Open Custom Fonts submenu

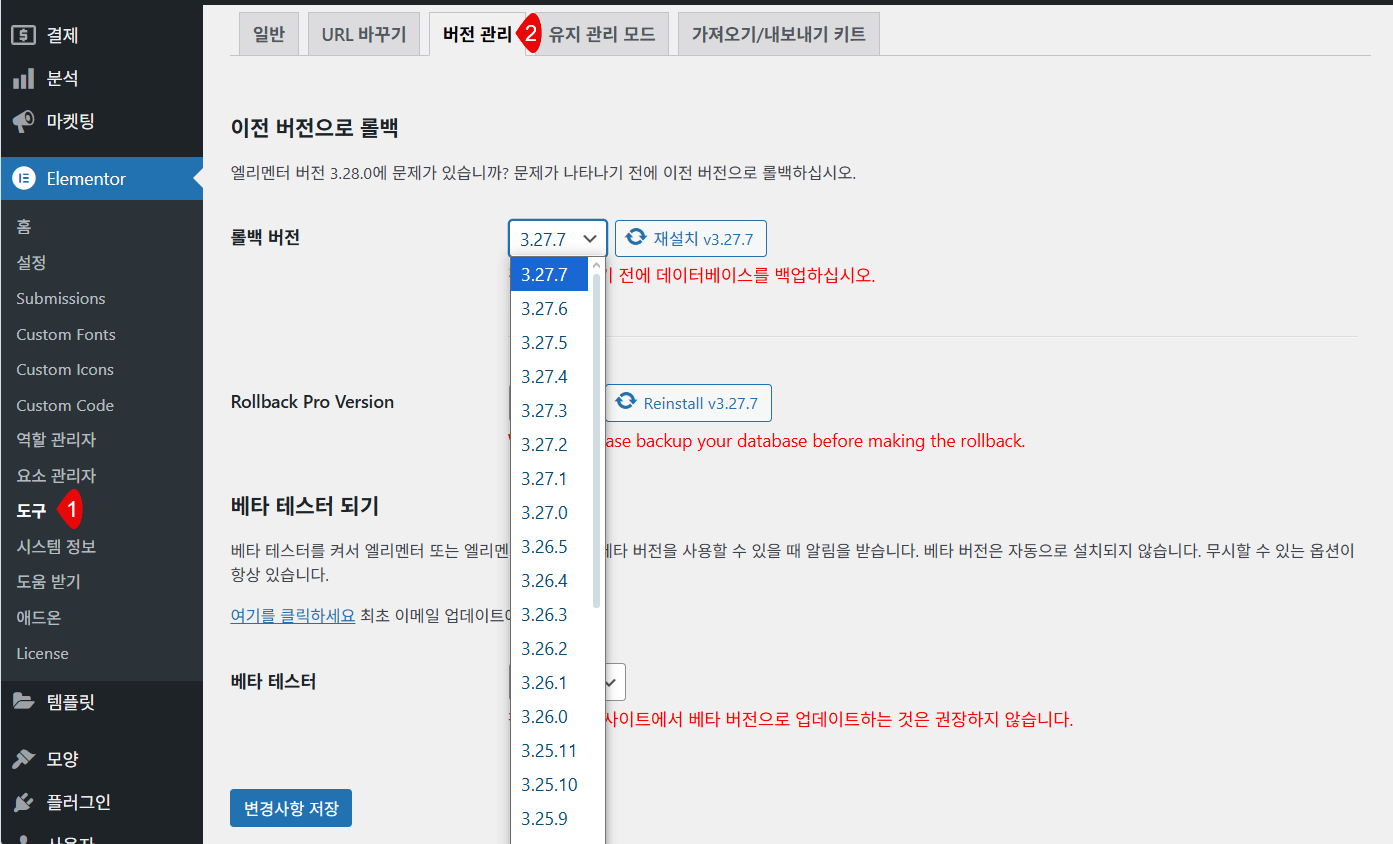66,334
